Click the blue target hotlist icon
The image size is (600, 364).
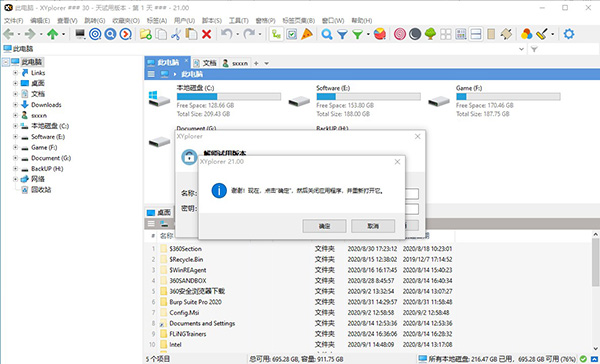[x=95, y=34]
